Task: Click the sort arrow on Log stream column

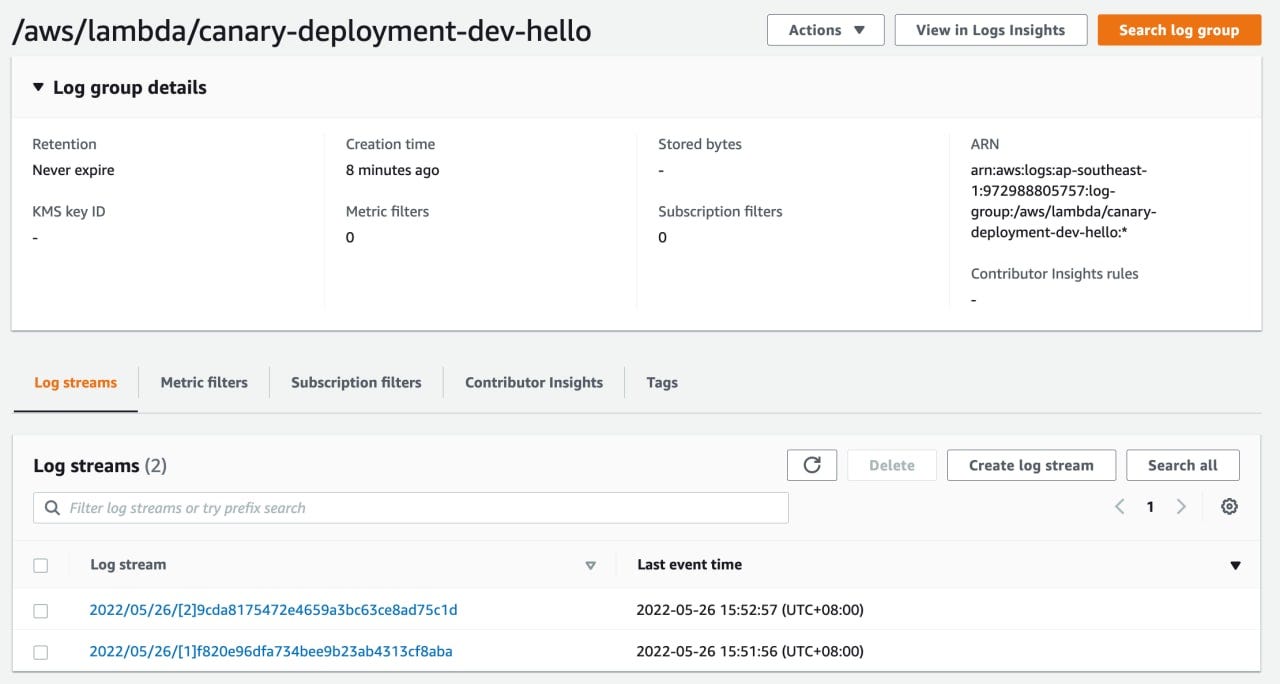Action: 591,565
